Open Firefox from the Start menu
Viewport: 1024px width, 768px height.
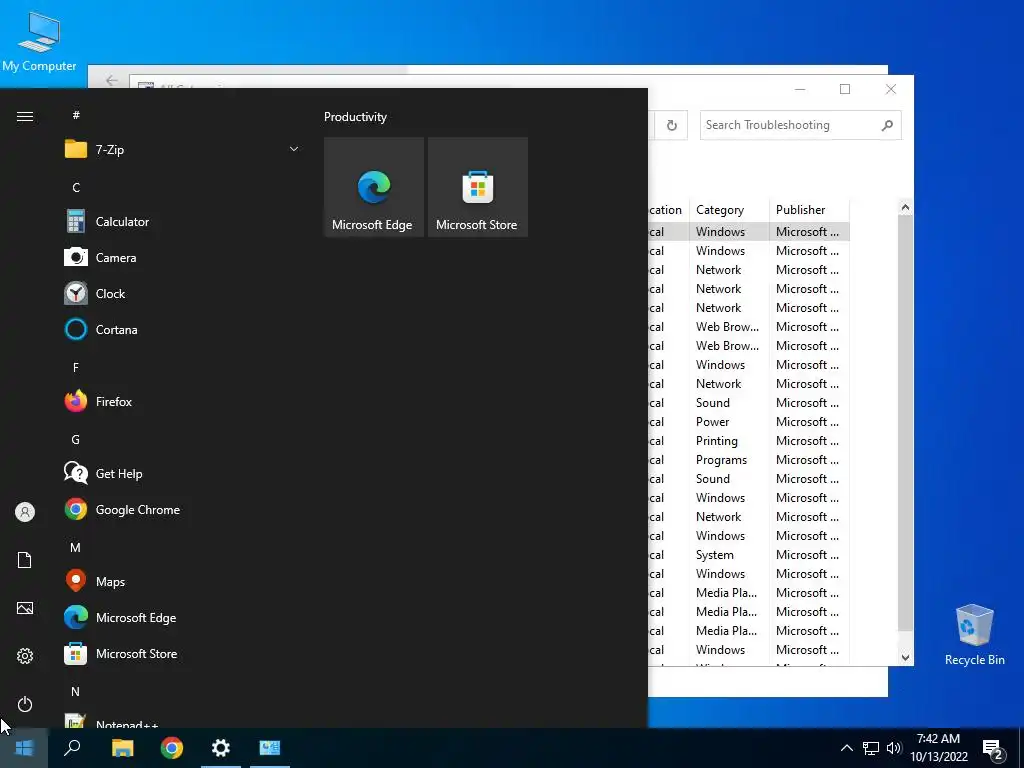[182, 402]
